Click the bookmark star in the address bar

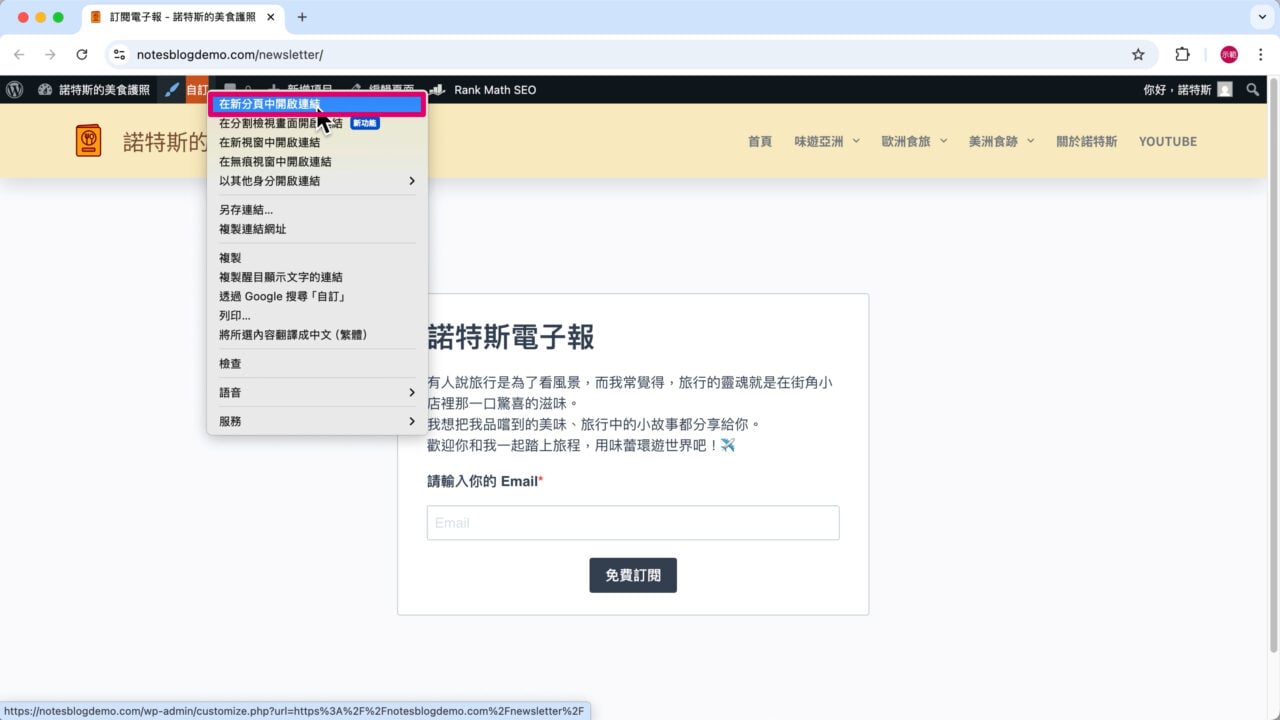[x=1139, y=54]
